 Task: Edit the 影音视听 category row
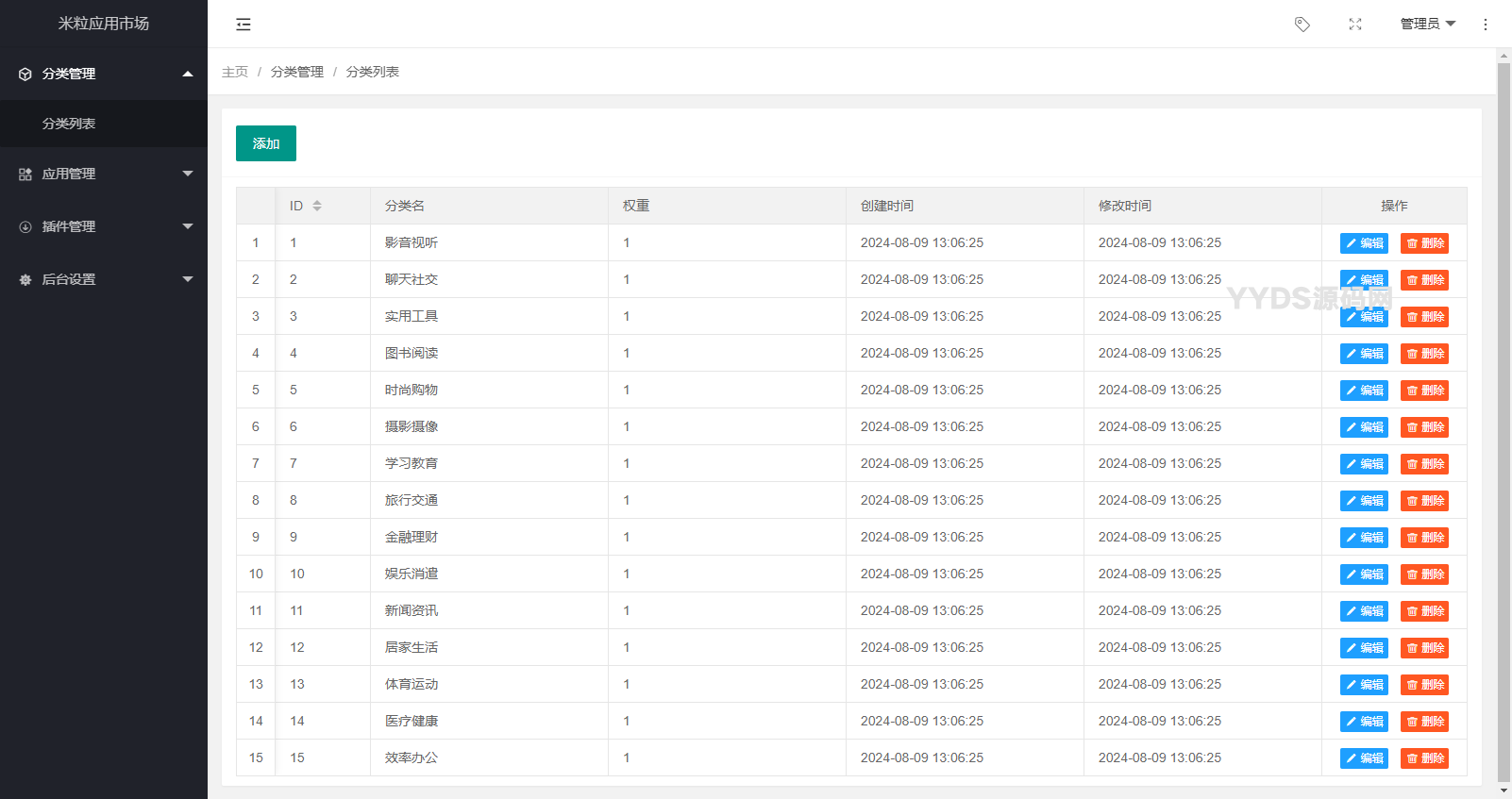pos(1364,243)
